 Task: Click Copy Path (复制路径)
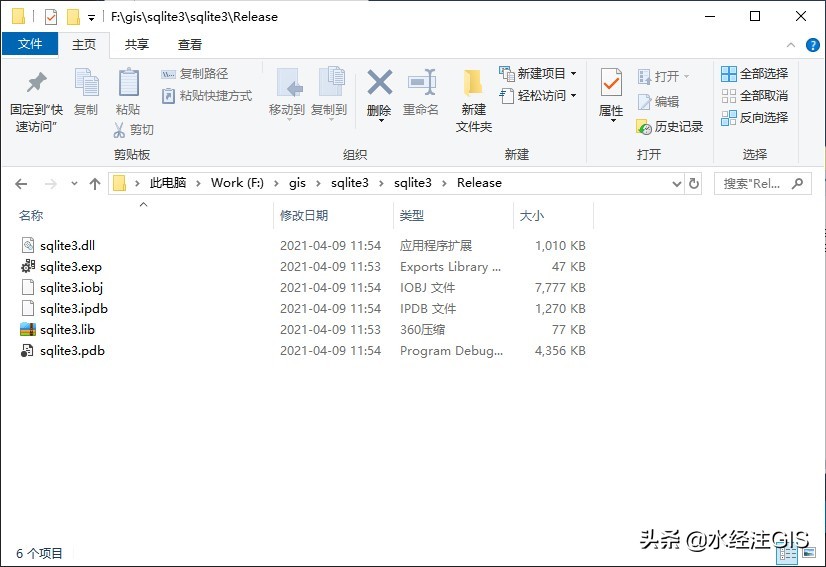click(194, 74)
